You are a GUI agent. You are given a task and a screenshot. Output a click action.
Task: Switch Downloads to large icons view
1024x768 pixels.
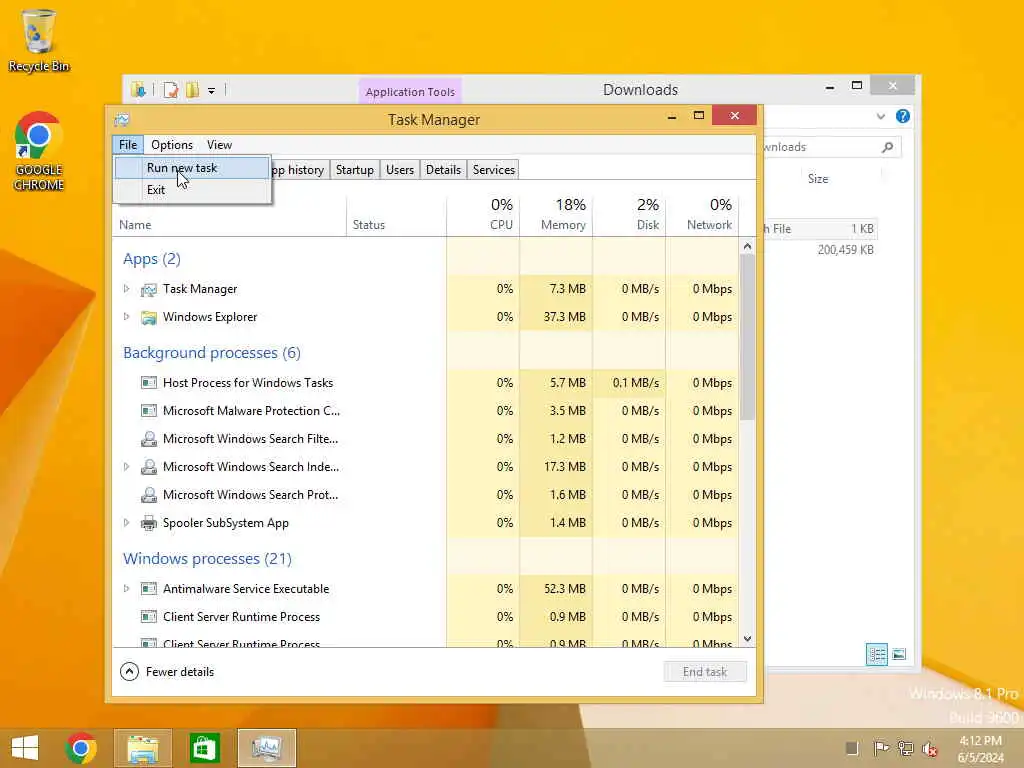click(x=899, y=654)
